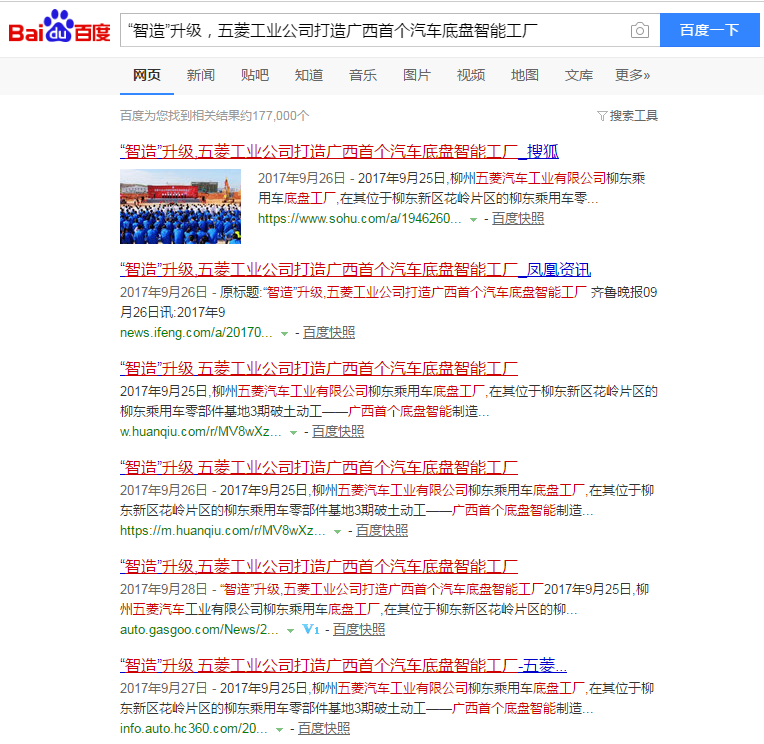Click the 百度一下 search button

point(709,30)
